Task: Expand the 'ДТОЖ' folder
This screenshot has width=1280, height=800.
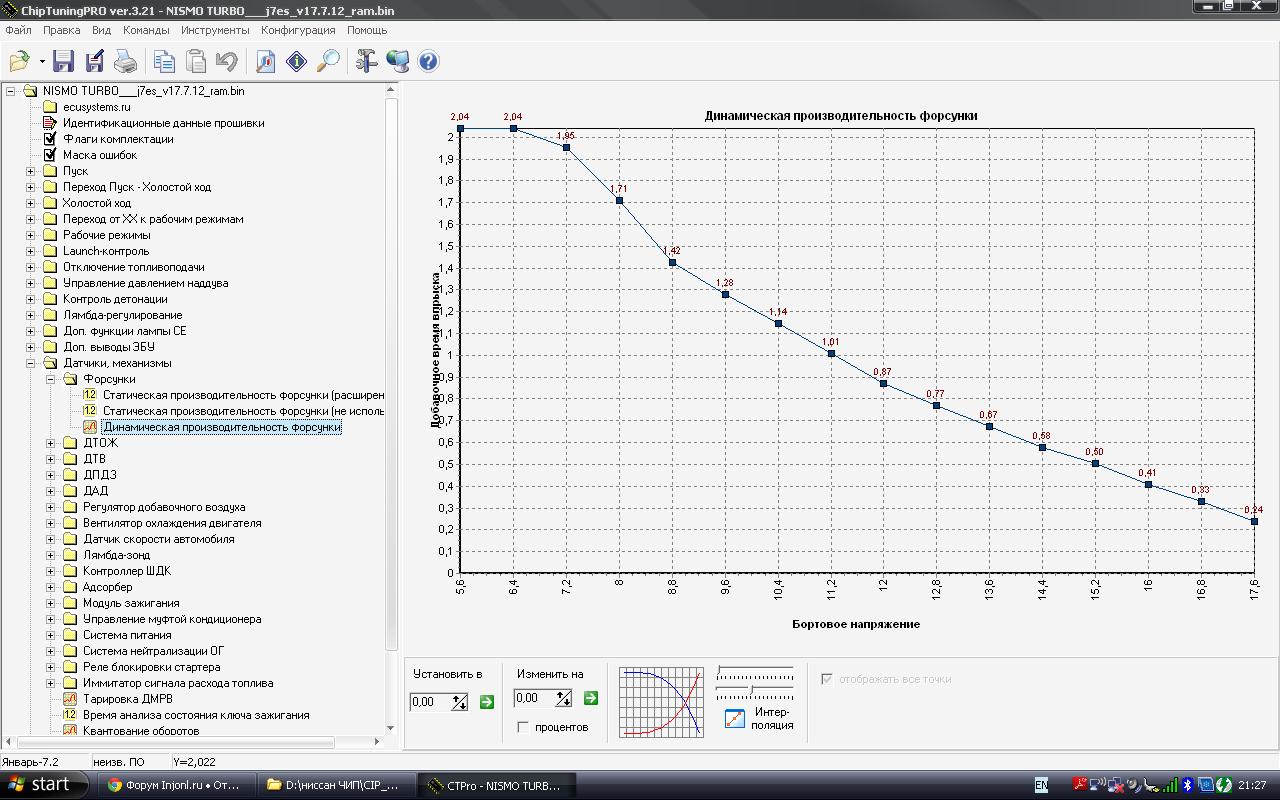Action: pyautogui.click(x=50, y=443)
